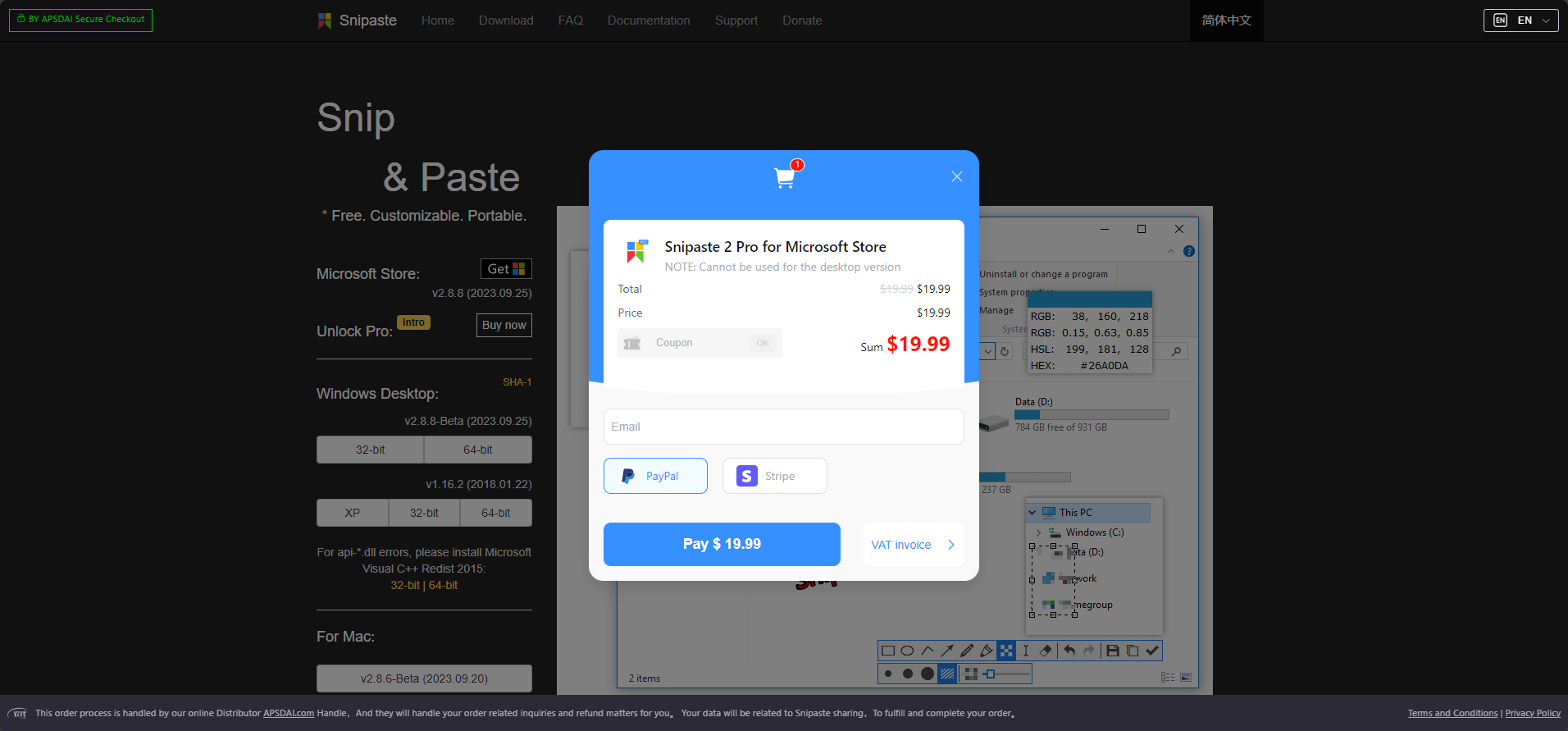1568x731 pixels.
Task: Select the pencil tool in the screenshot toolbar
Action: pos(967,651)
